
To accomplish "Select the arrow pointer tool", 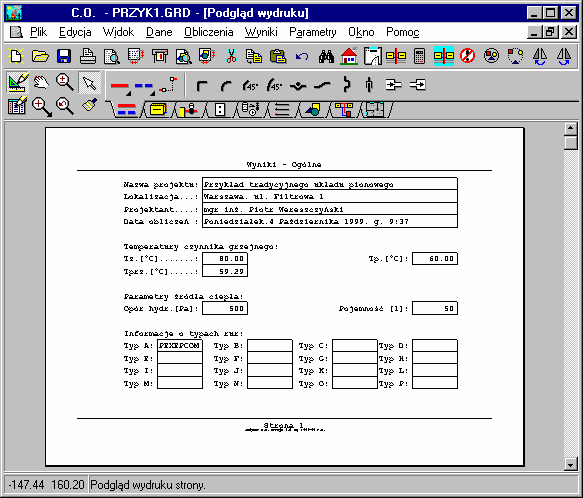I will 89,83.
